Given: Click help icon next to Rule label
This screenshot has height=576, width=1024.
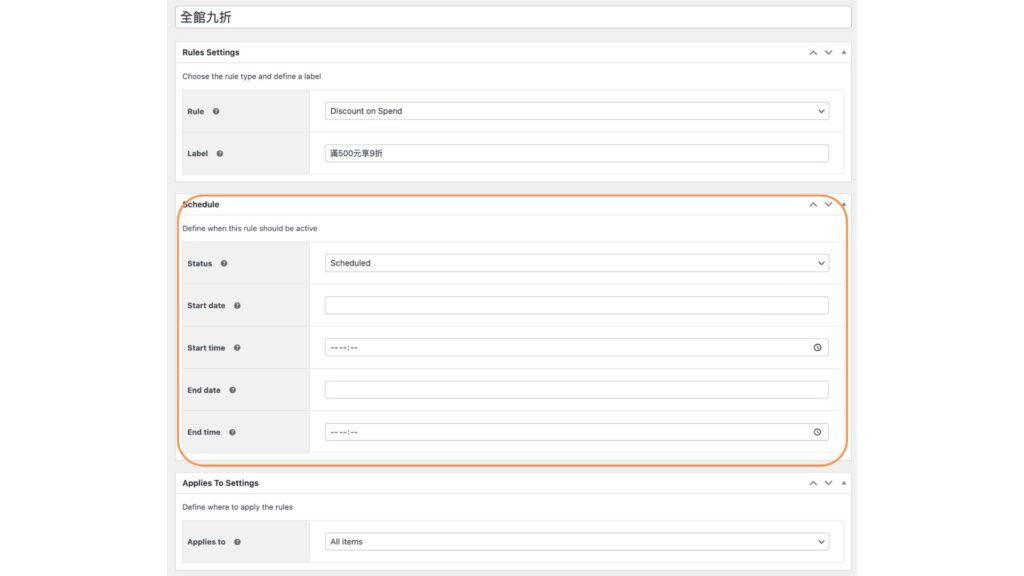Looking at the screenshot, I should [x=216, y=111].
